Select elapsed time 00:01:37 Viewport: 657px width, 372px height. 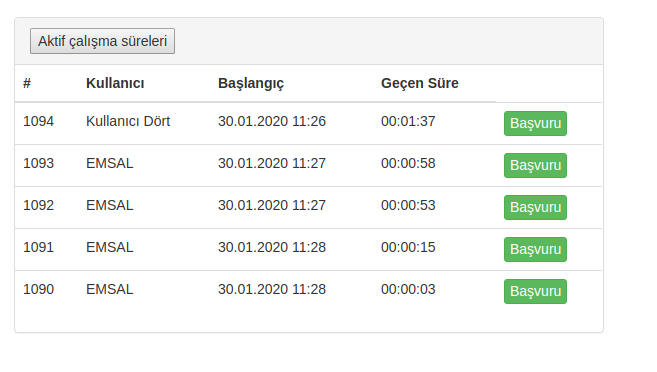coord(408,121)
